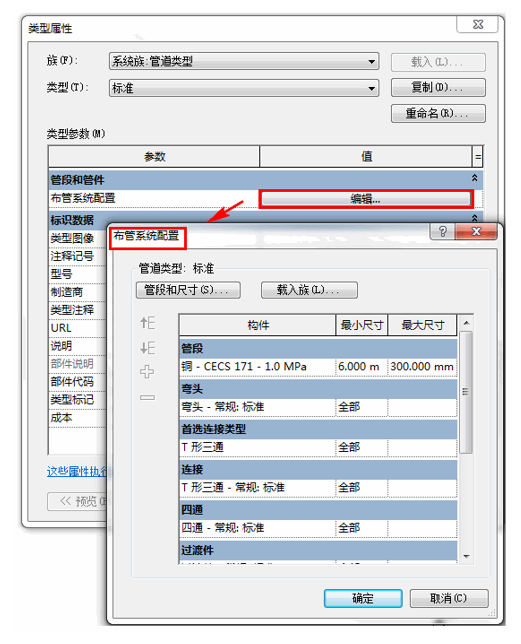Click the move row up icon
Screen dimensions: 521x644
[147, 323]
